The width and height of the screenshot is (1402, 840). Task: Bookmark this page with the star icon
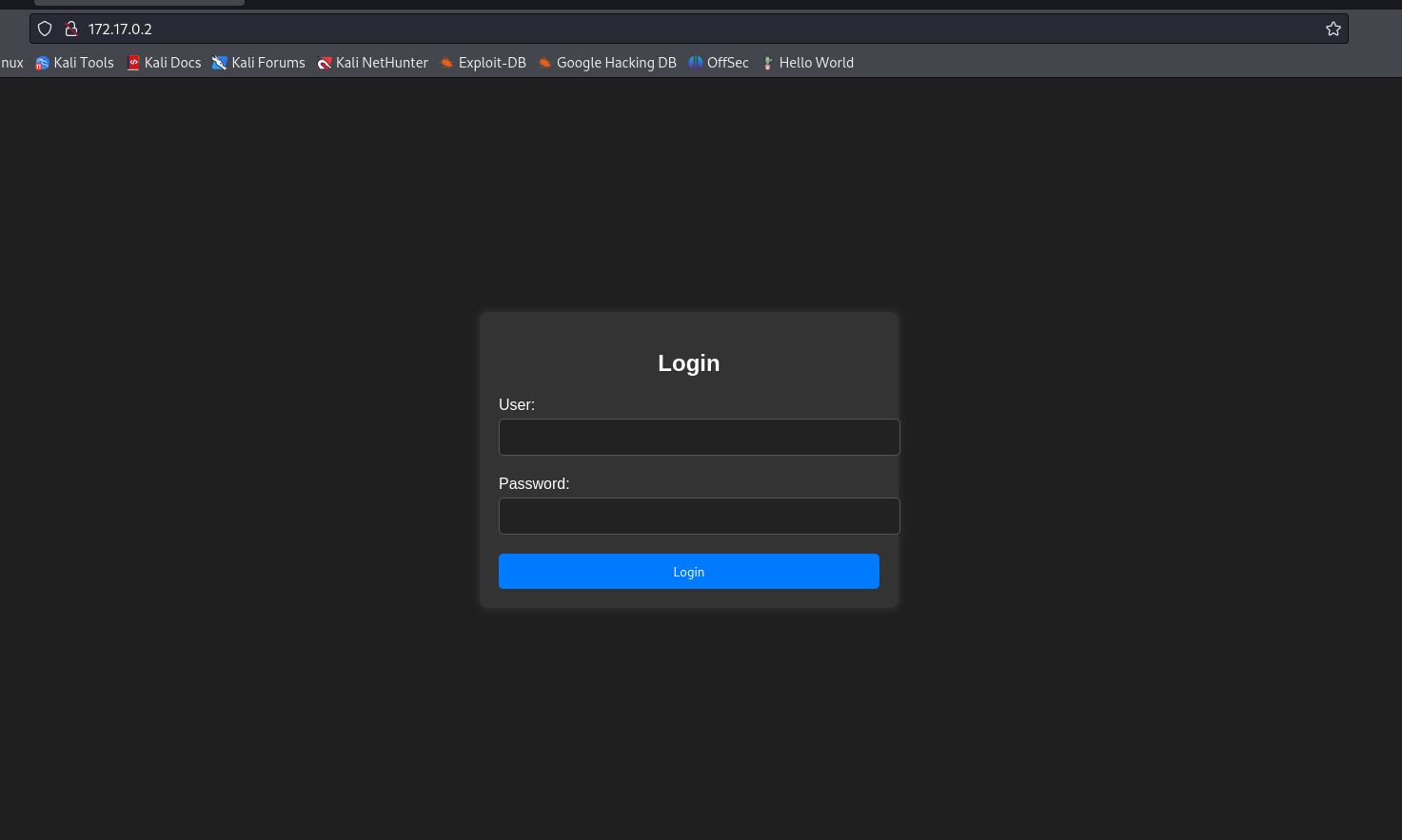pyautogui.click(x=1333, y=29)
